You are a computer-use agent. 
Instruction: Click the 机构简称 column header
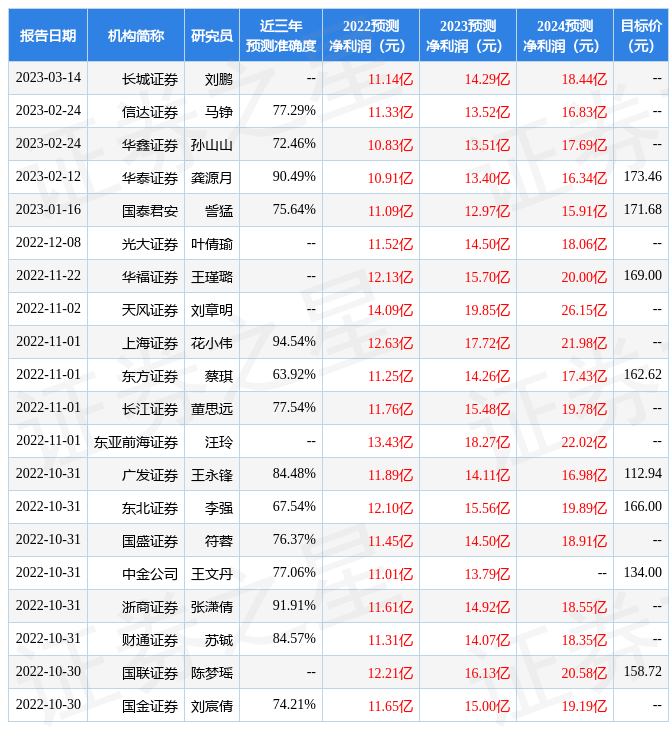pos(136,36)
